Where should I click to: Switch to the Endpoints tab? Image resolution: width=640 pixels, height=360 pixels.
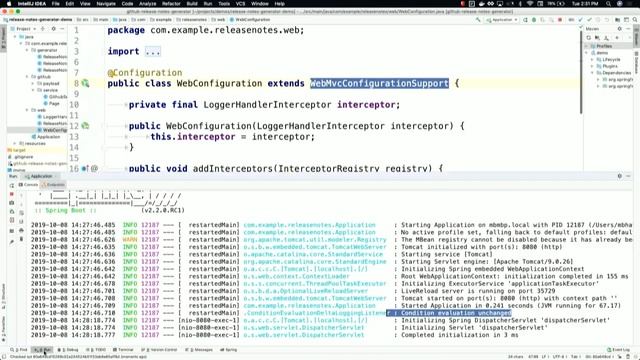(x=53, y=185)
